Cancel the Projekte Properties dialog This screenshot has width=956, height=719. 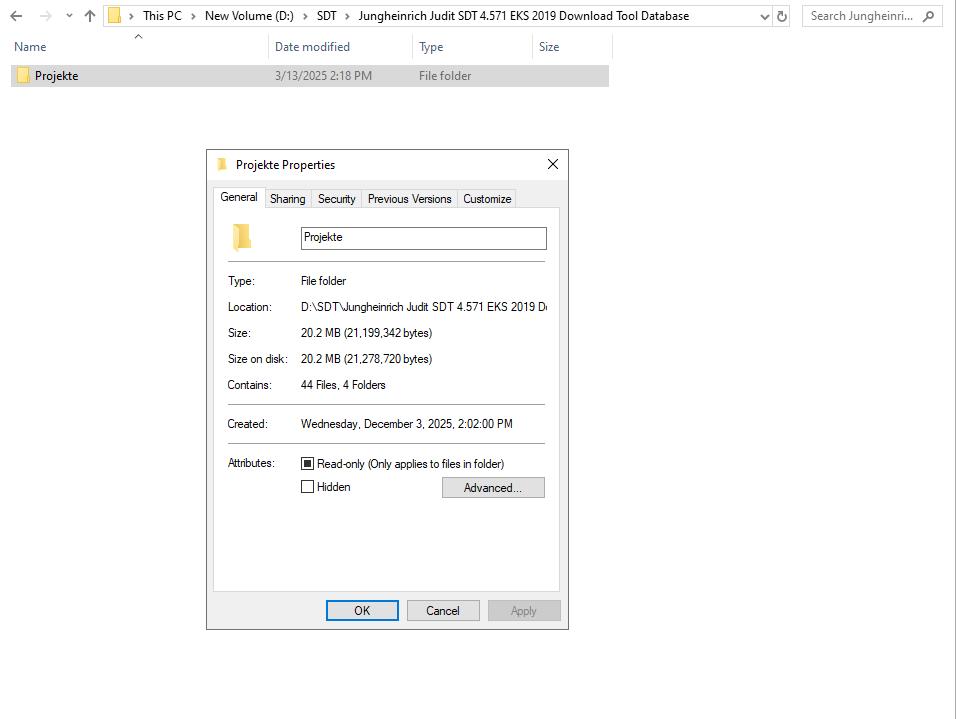tap(443, 610)
